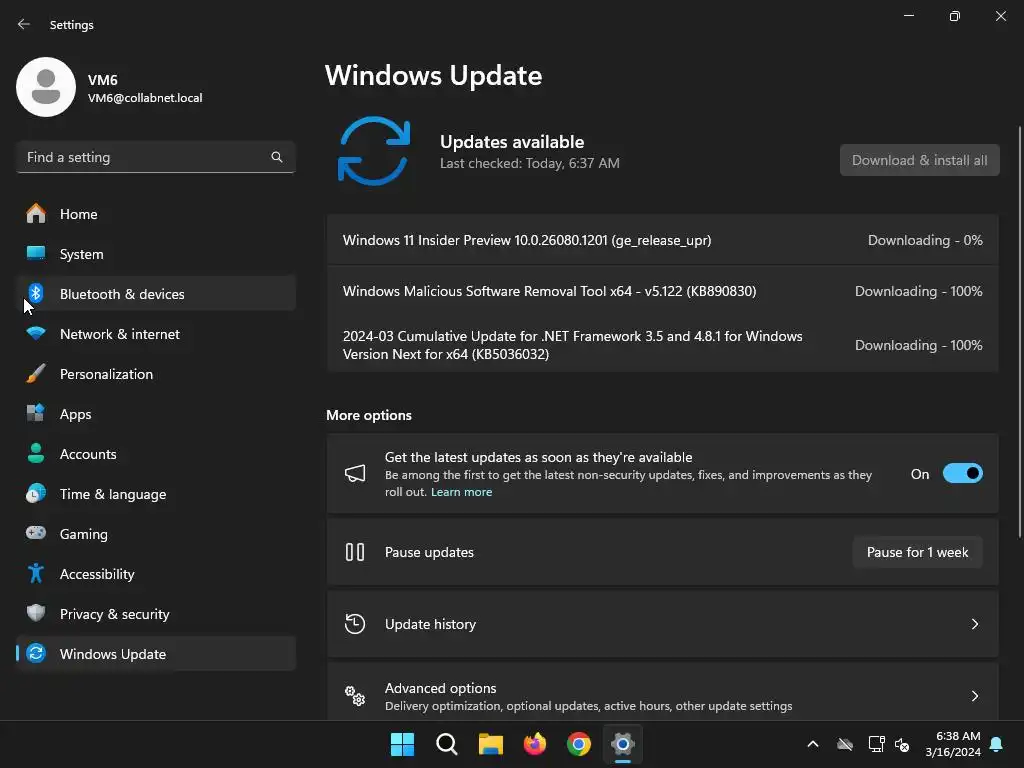Open Network & internet settings
The image size is (1024, 768).
click(156, 334)
